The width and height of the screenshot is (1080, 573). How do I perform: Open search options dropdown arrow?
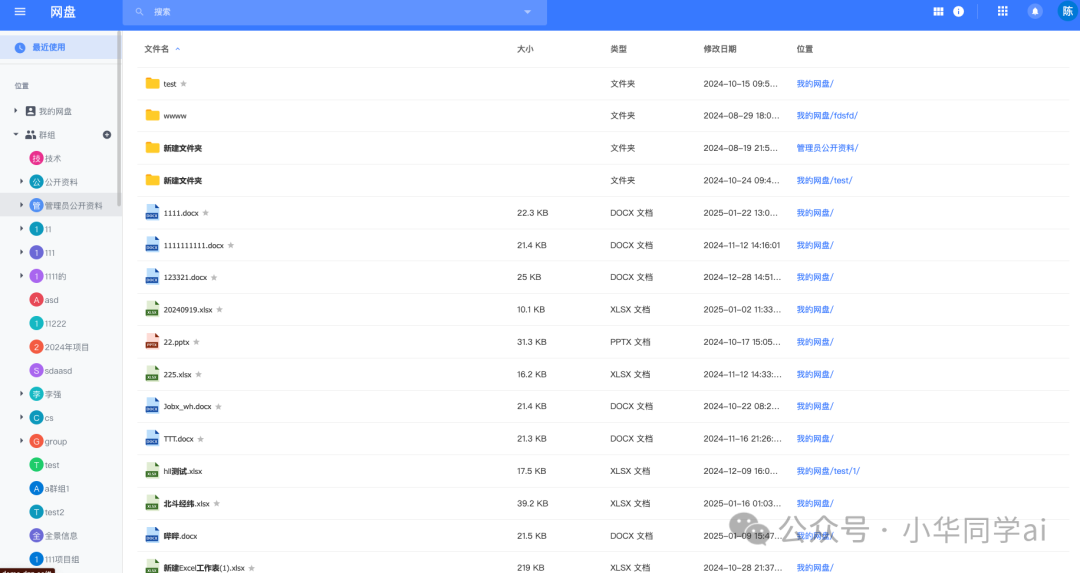(x=527, y=12)
